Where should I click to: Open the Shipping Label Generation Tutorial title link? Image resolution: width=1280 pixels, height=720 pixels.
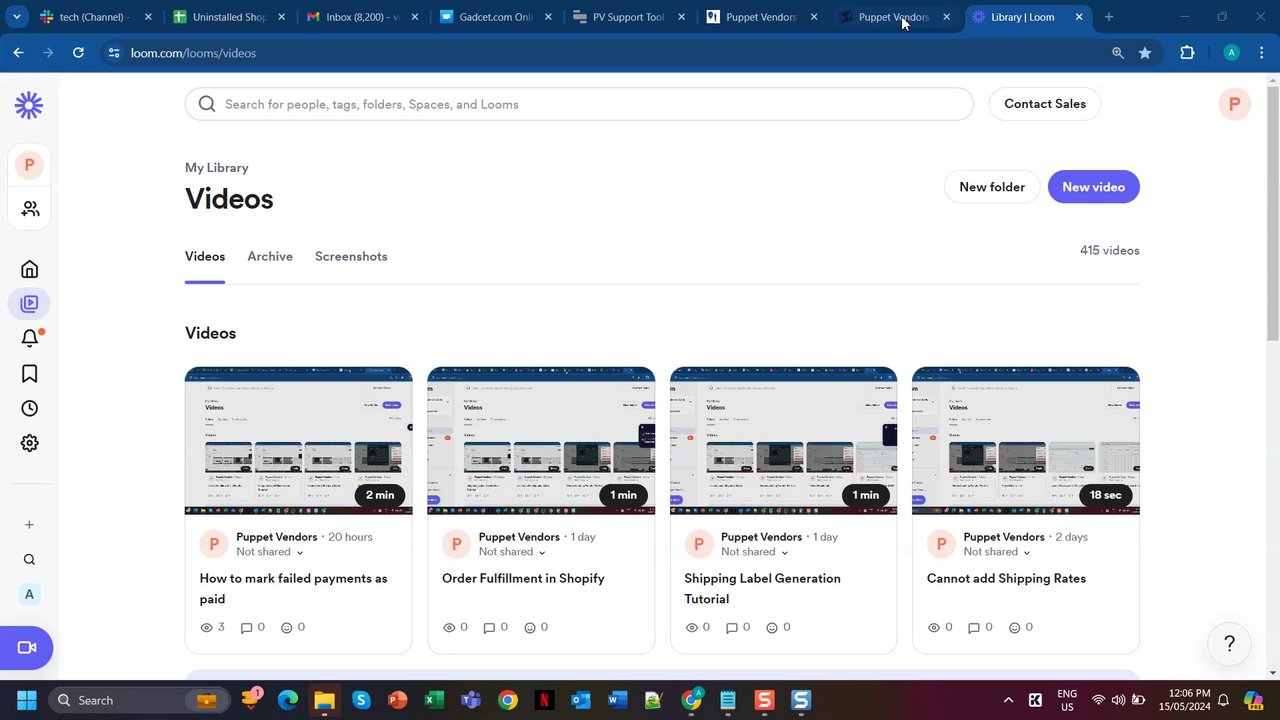point(762,589)
